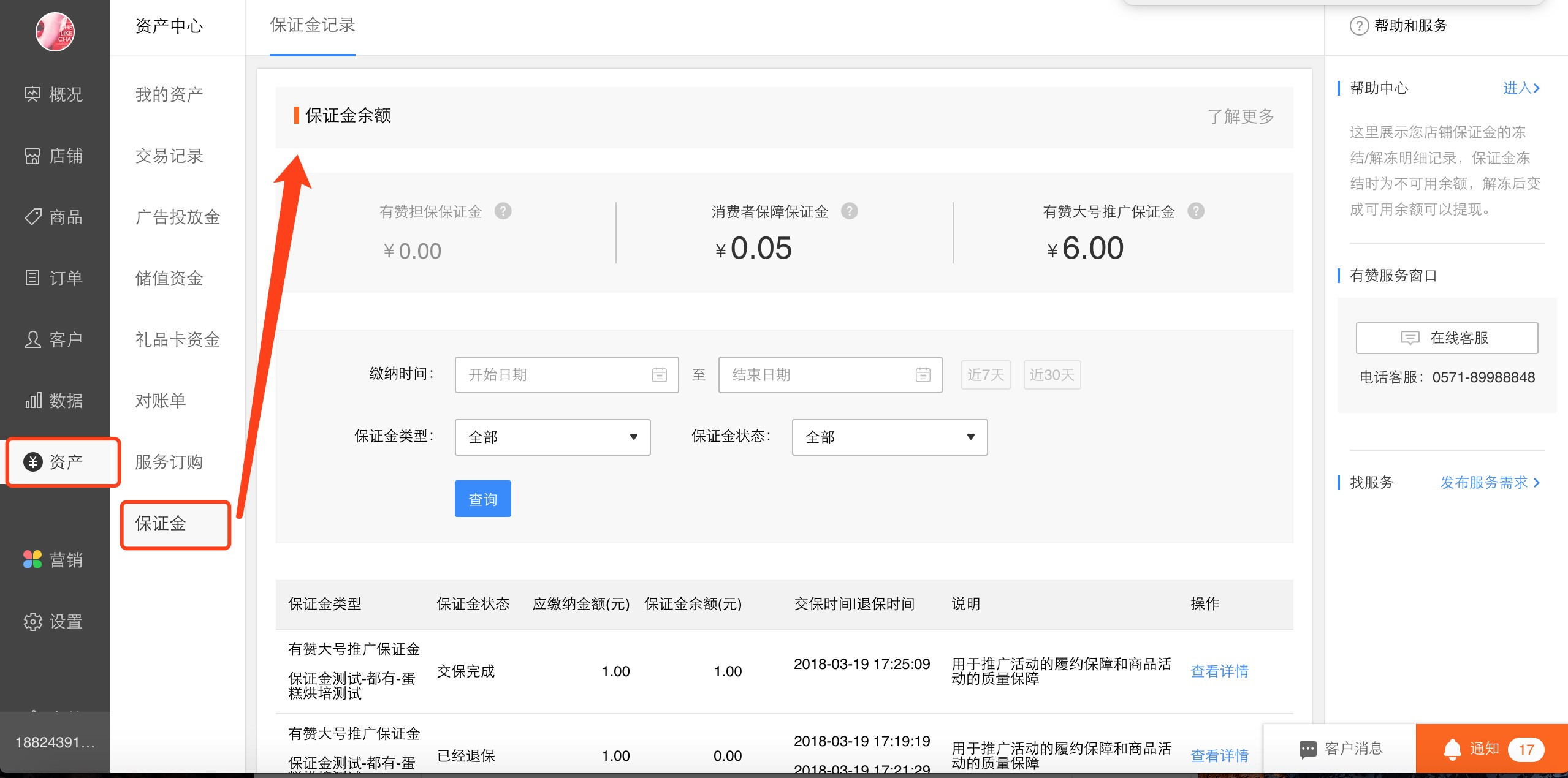Click the 交保完成 status cell

click(466, 671)
